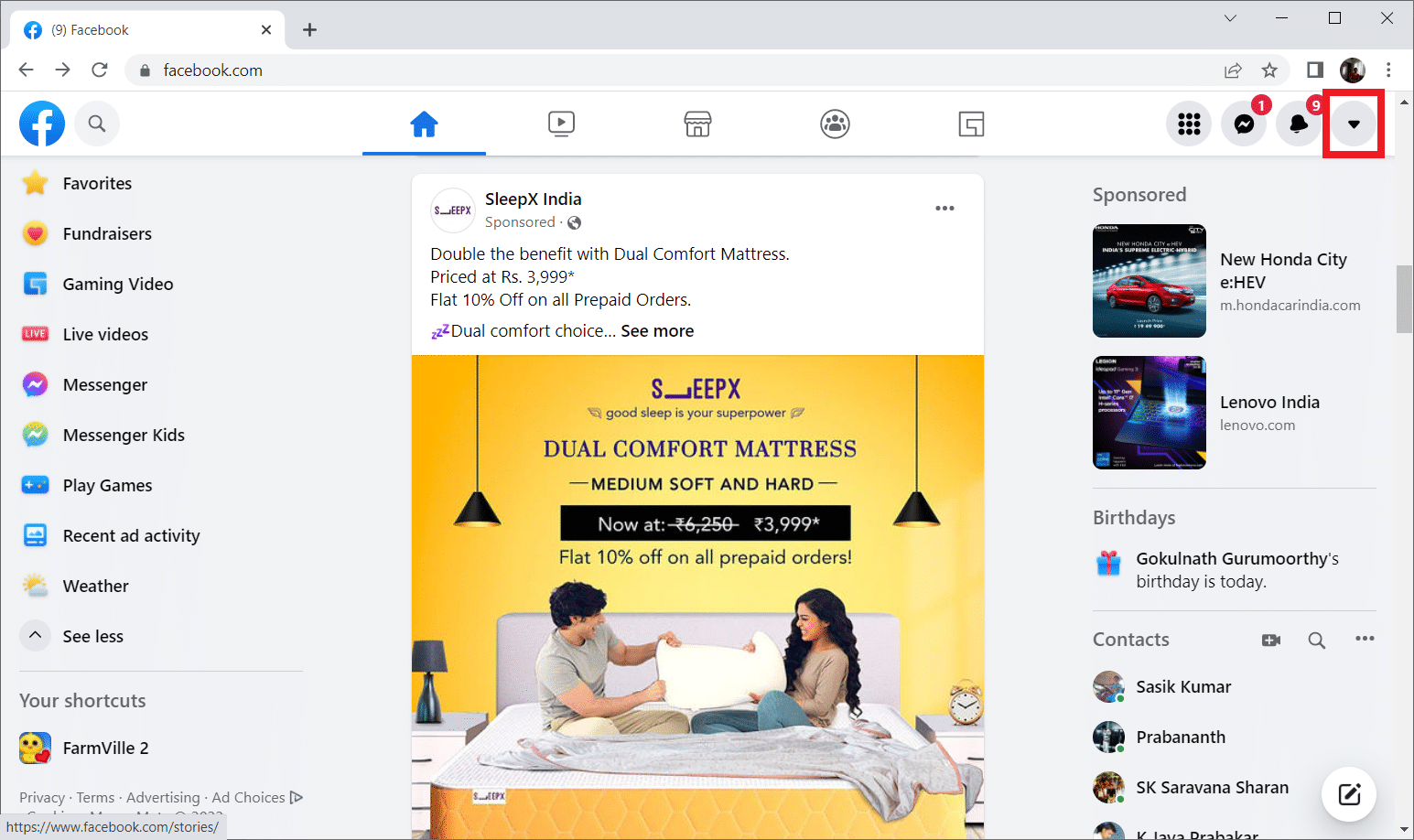Click the SleepX India profile avatar

coord(453,210)
